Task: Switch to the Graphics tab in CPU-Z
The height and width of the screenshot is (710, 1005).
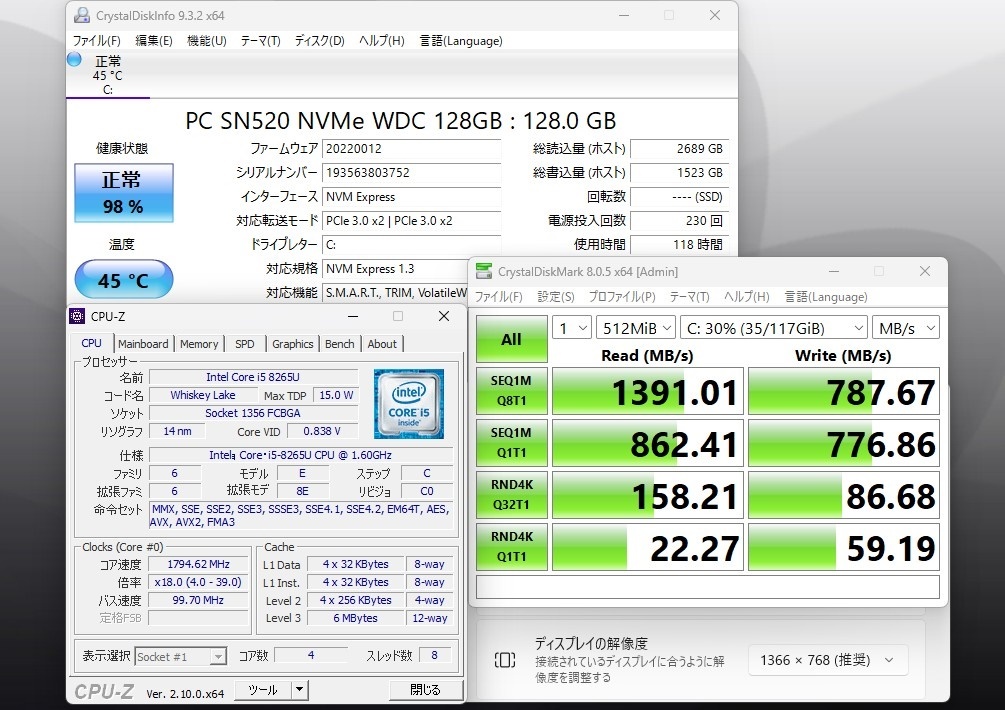Action: [x=292, y=344]
